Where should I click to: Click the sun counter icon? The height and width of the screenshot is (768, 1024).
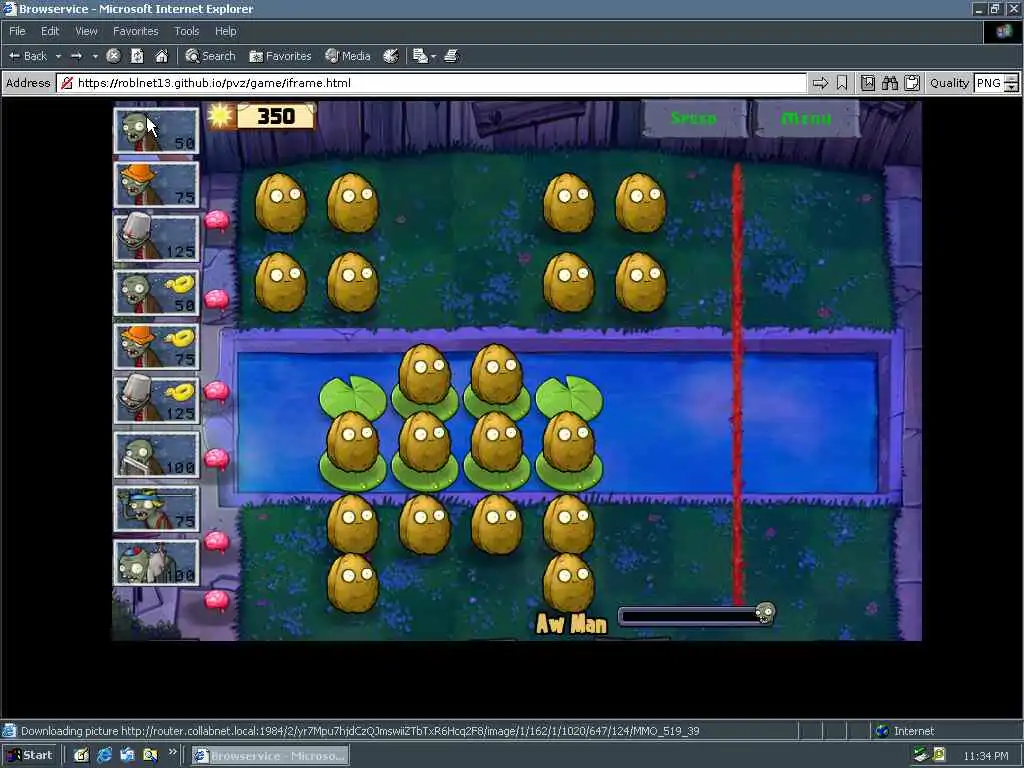[220, 116]
